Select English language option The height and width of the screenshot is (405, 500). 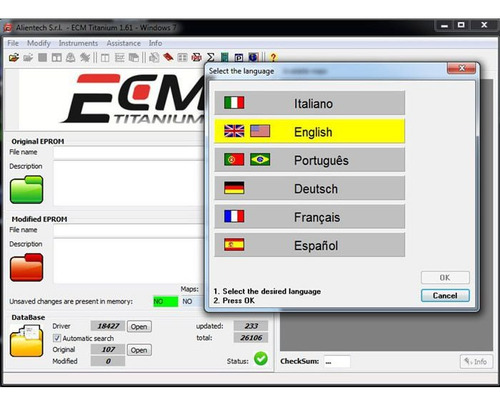310,131
